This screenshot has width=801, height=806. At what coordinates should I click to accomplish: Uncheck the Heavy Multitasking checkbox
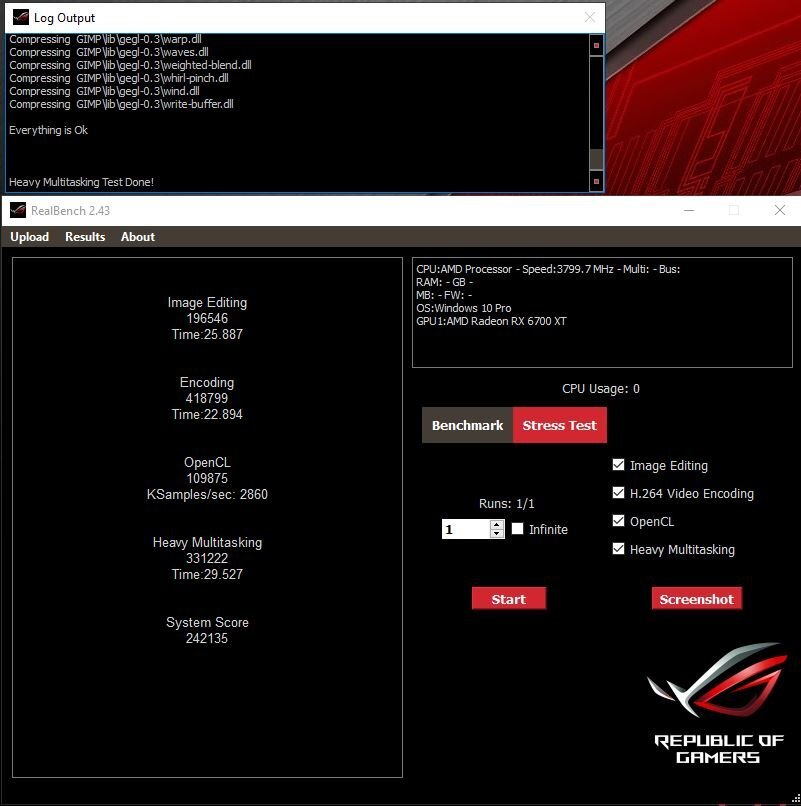pyautogui.click(x=618, y=549)
